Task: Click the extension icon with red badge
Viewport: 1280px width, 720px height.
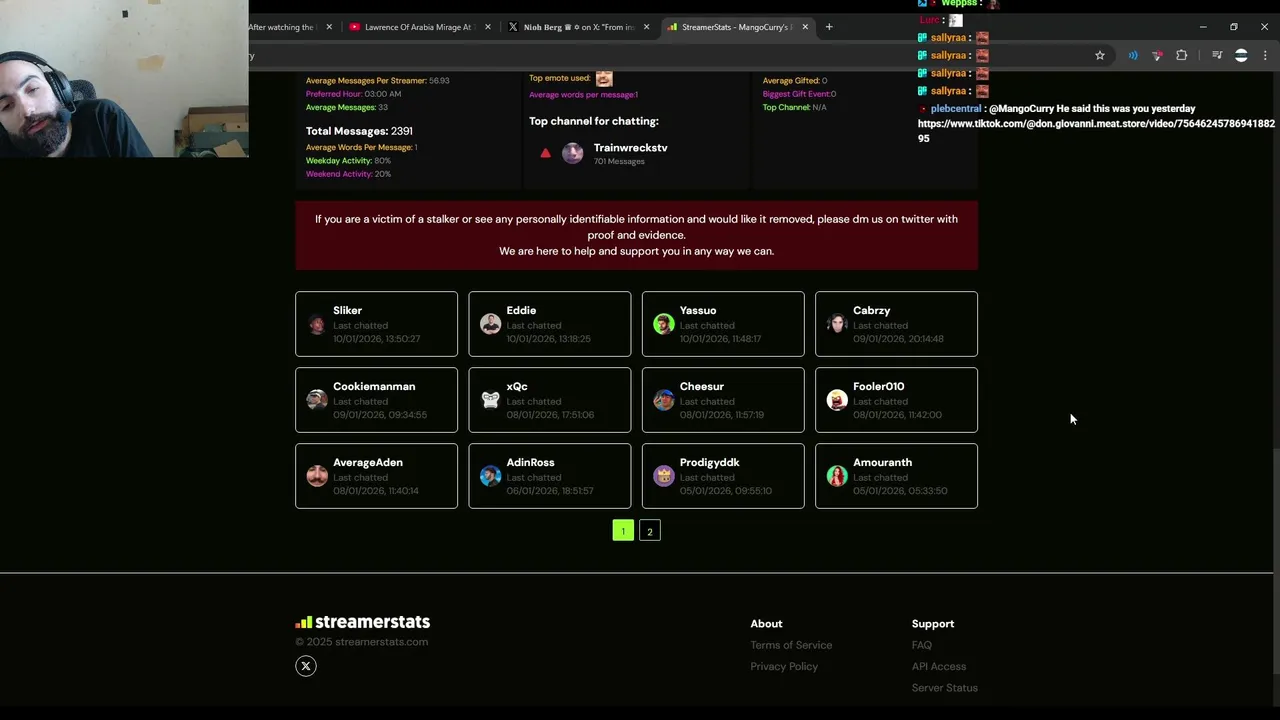Action: [x=1157, y=56]
